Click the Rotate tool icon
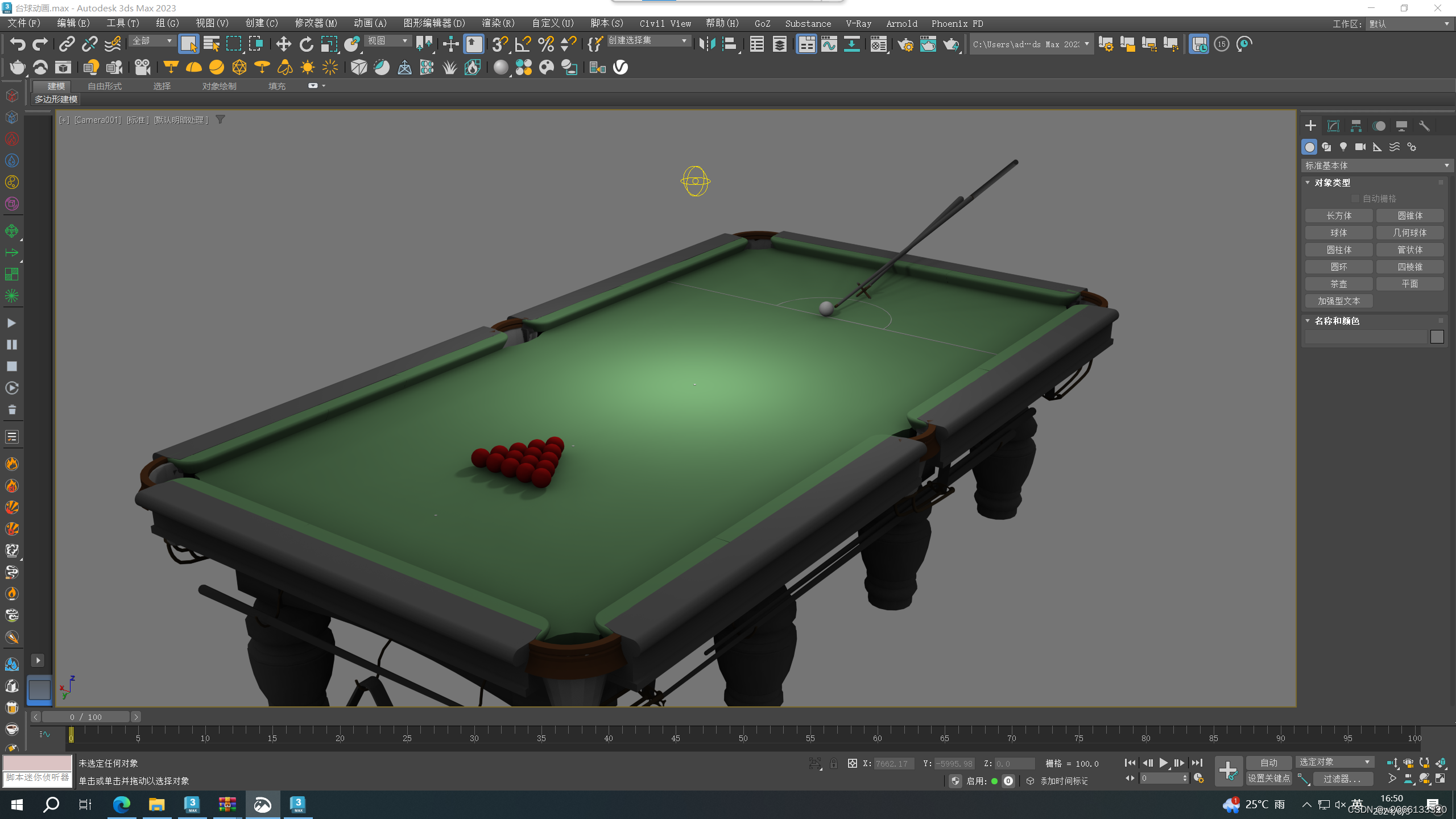The height and width of the screenshot is (819, 1456). coord(306,44)
